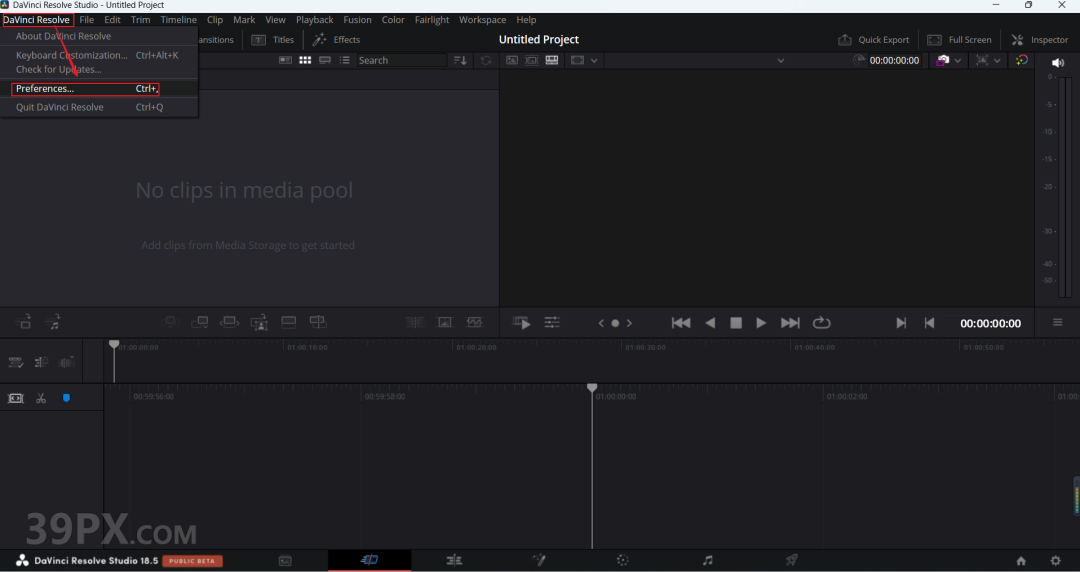Click the Full Screen button
The image size is (1080, 572).
click(x=959, y=40)
